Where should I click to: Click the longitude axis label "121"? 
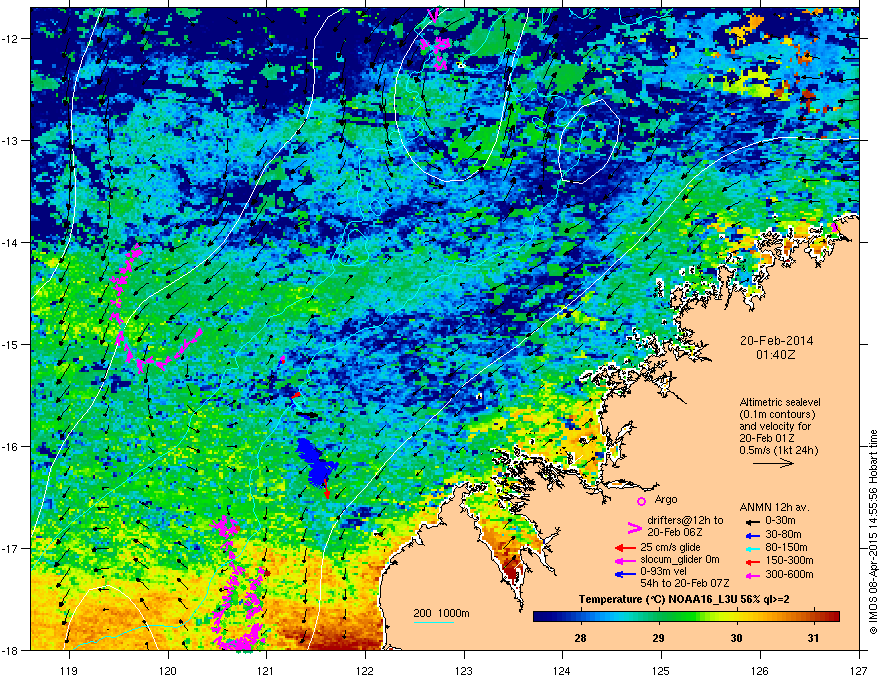266,670
